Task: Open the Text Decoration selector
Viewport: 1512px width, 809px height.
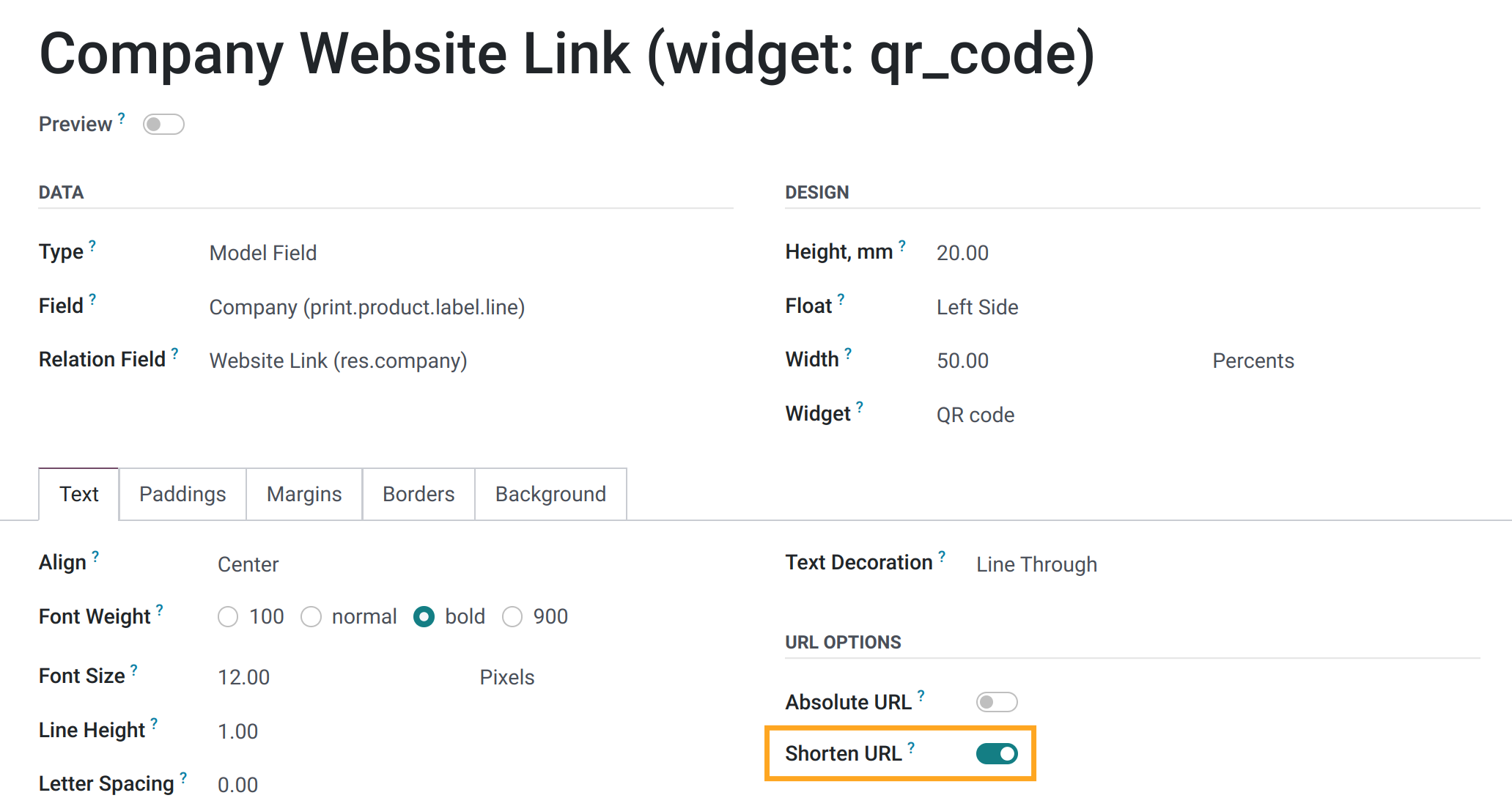Action: coord(1036,564)
